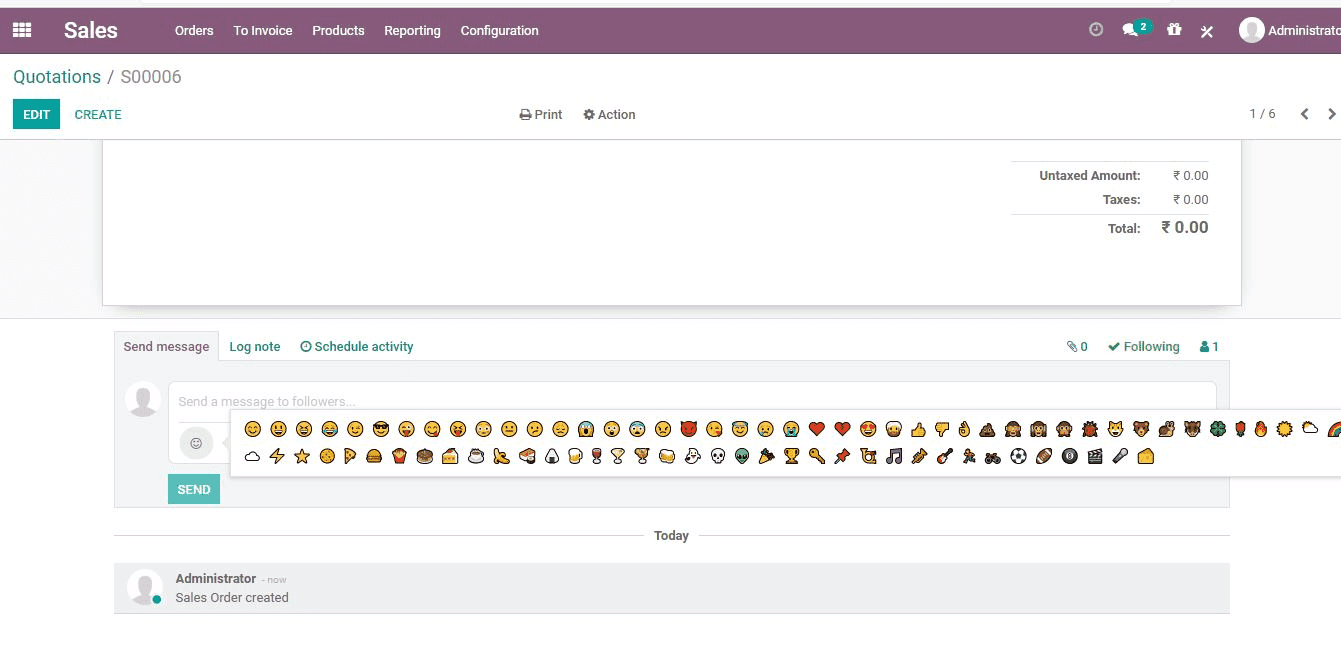Open the apps grid menu

pos(22,30)
